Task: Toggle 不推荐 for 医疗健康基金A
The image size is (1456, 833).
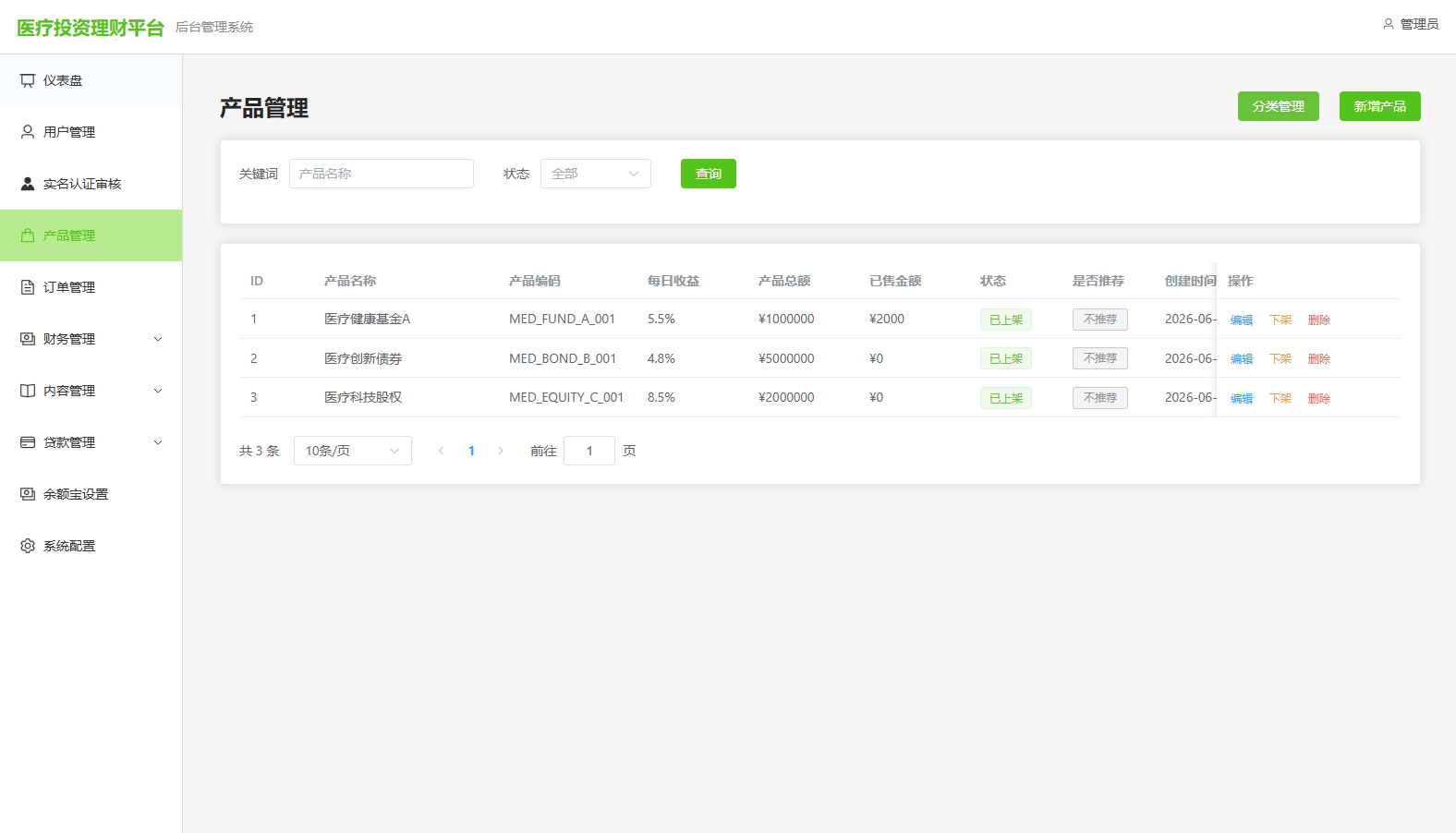Action: click(1100, 320)
